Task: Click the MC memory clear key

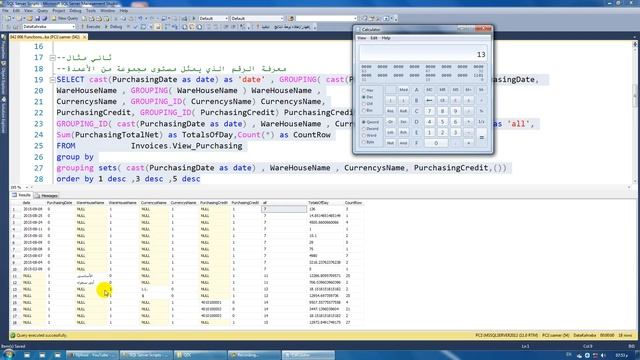Action: [429, 90]
